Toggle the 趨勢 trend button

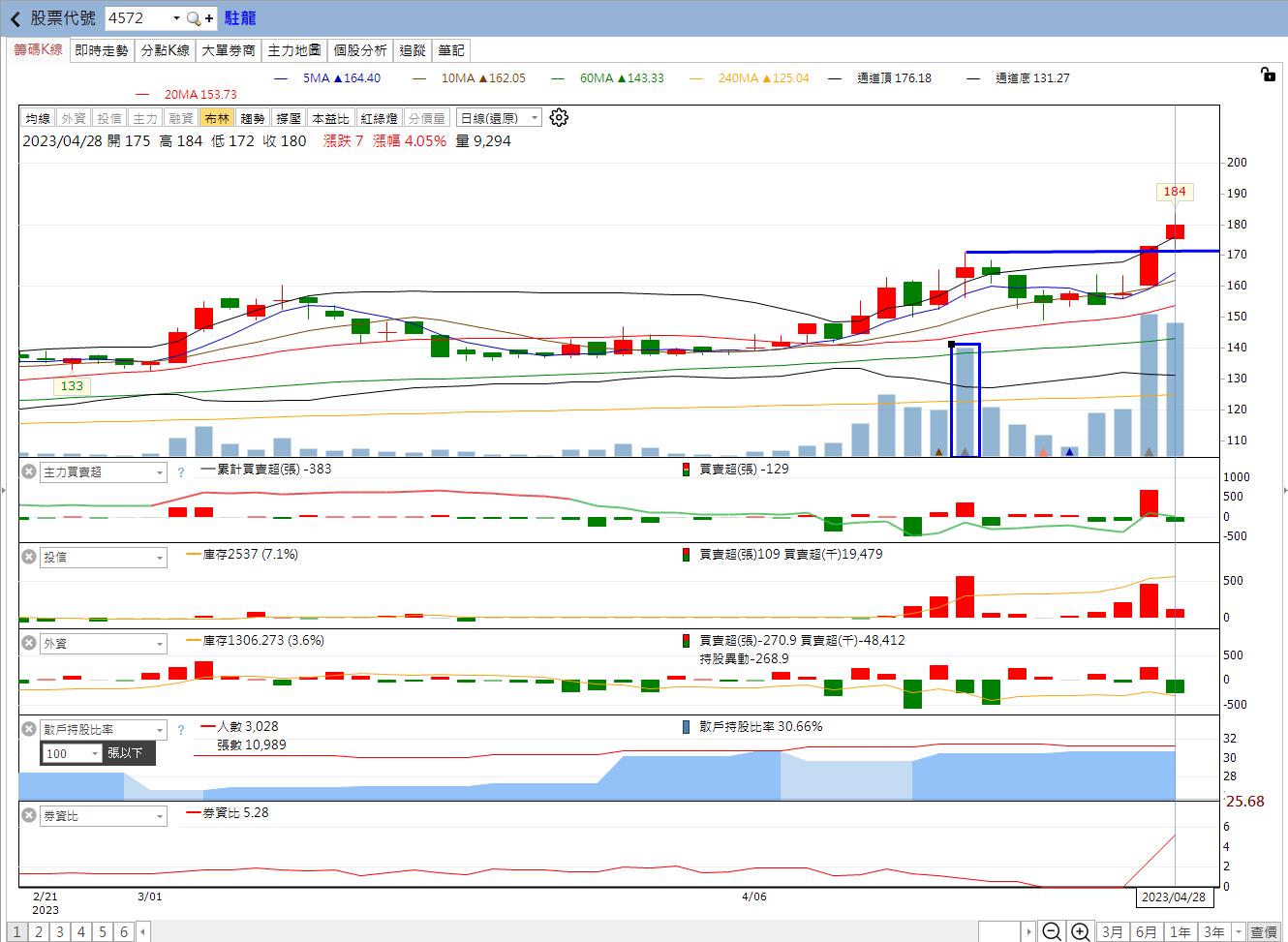(253, 118)
